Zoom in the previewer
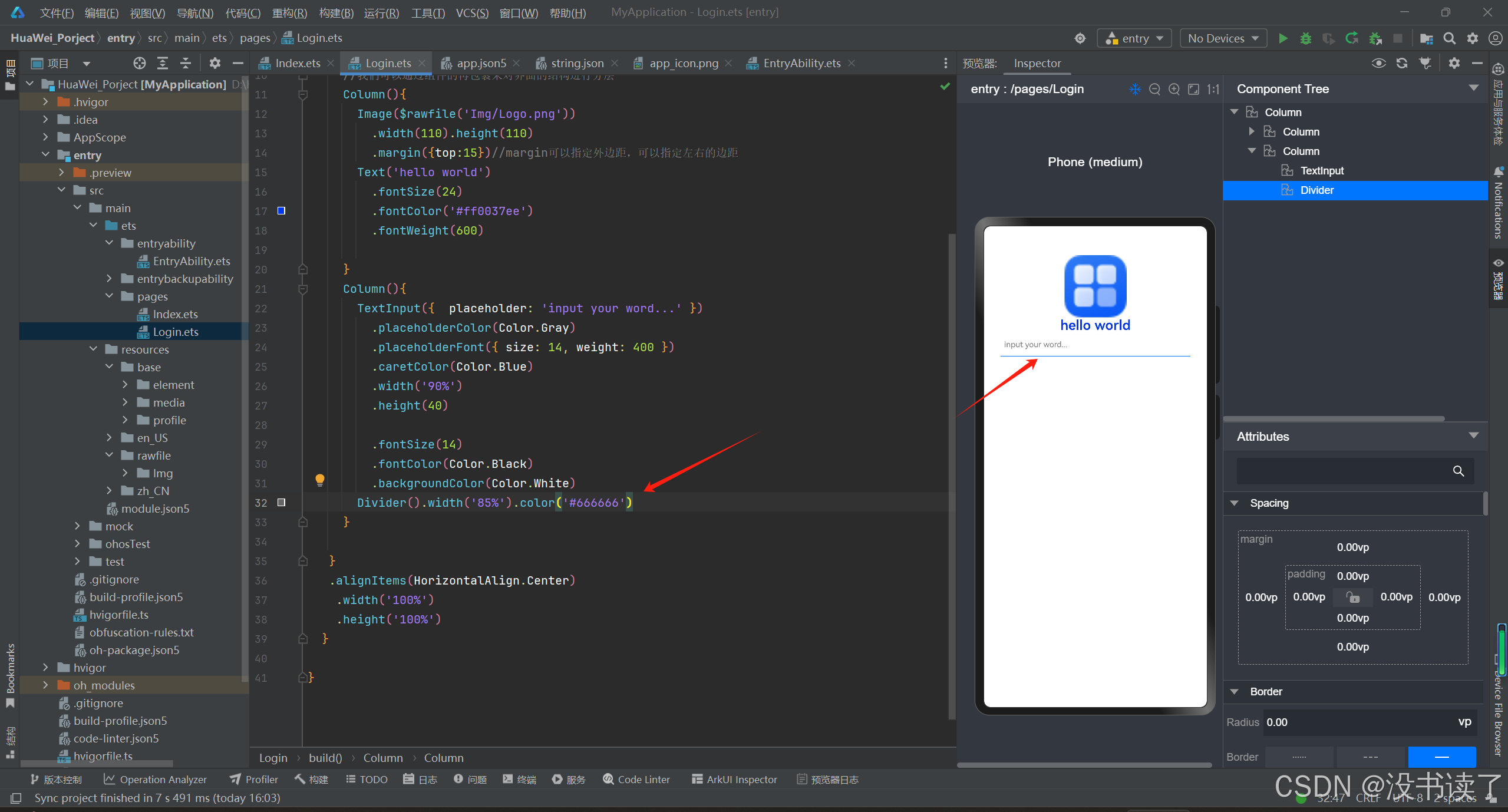 coord(1174,89)
